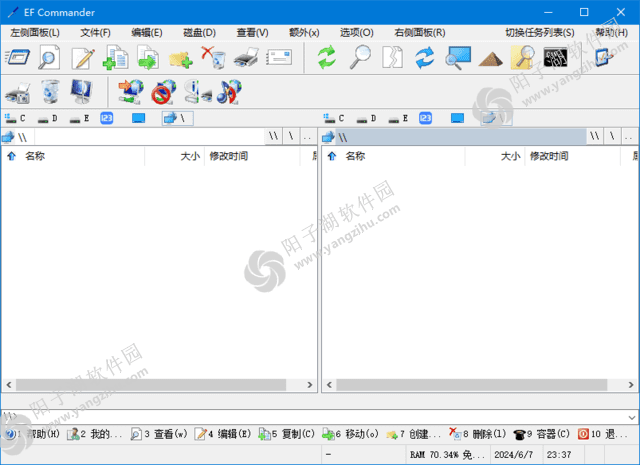The width and height of the screenshot is (640, 465).
Task: Click the move files icon with green arrow
Action: (148, 57)
